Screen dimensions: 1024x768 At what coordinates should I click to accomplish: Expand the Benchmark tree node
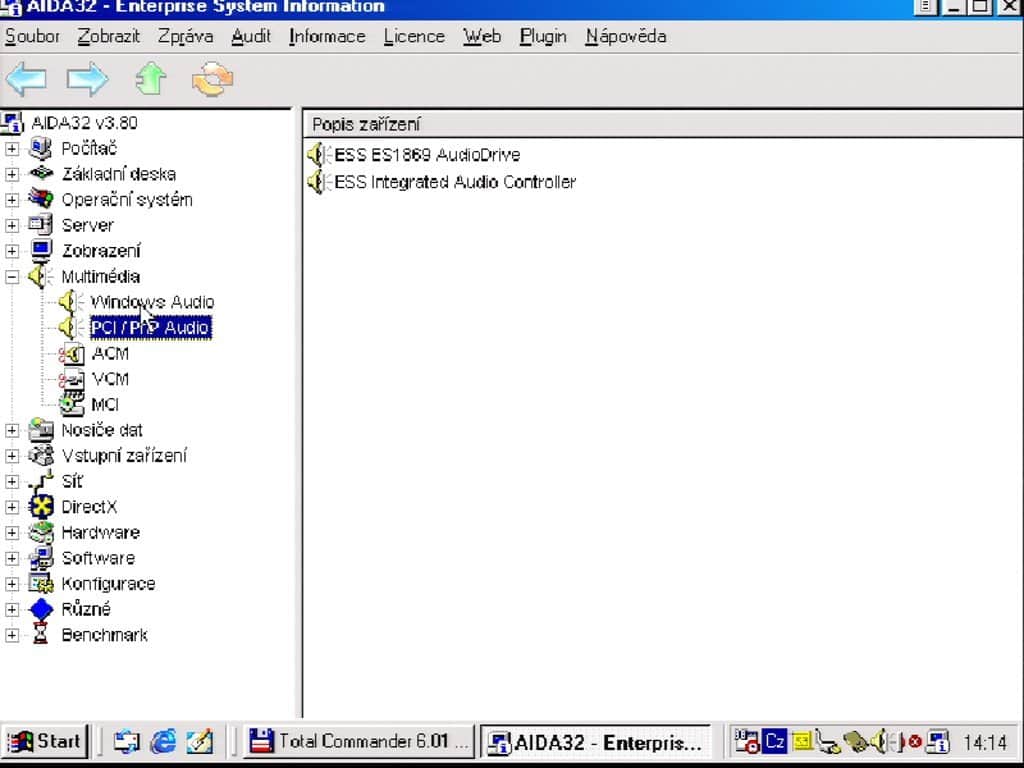point(12,635)
